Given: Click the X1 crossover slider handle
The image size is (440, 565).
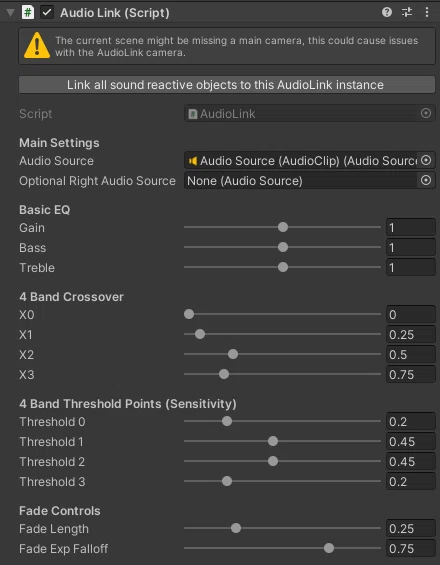Looking at the screenshot, I should [x=200, y=334].
